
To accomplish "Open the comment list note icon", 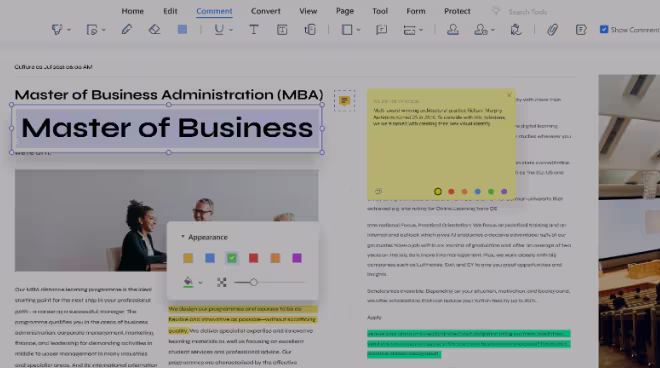I will tap(581, 29).
